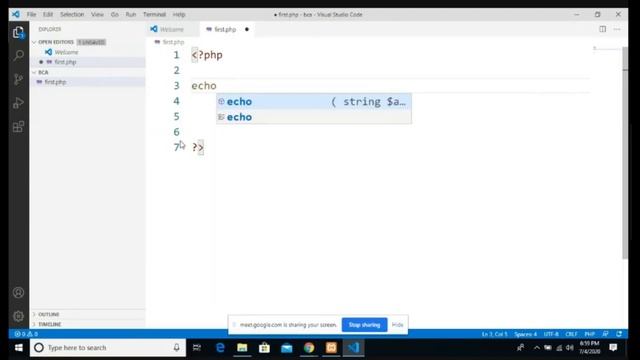Open the Windows Start menu
The image size is (640, 360).
pyautogui.click(x=19, y=348)
